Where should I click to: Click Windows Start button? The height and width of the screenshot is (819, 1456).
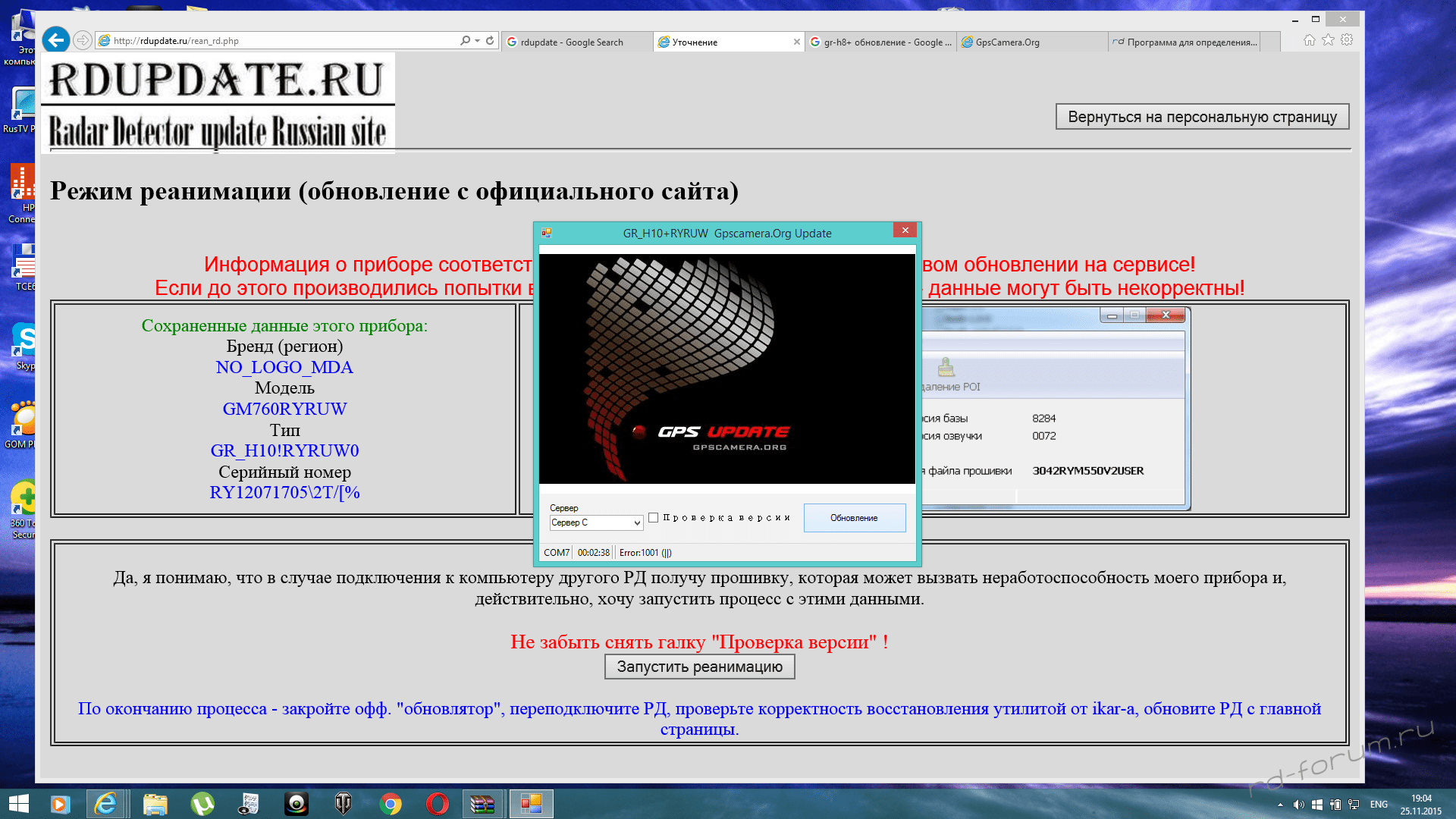coord(18,804)
